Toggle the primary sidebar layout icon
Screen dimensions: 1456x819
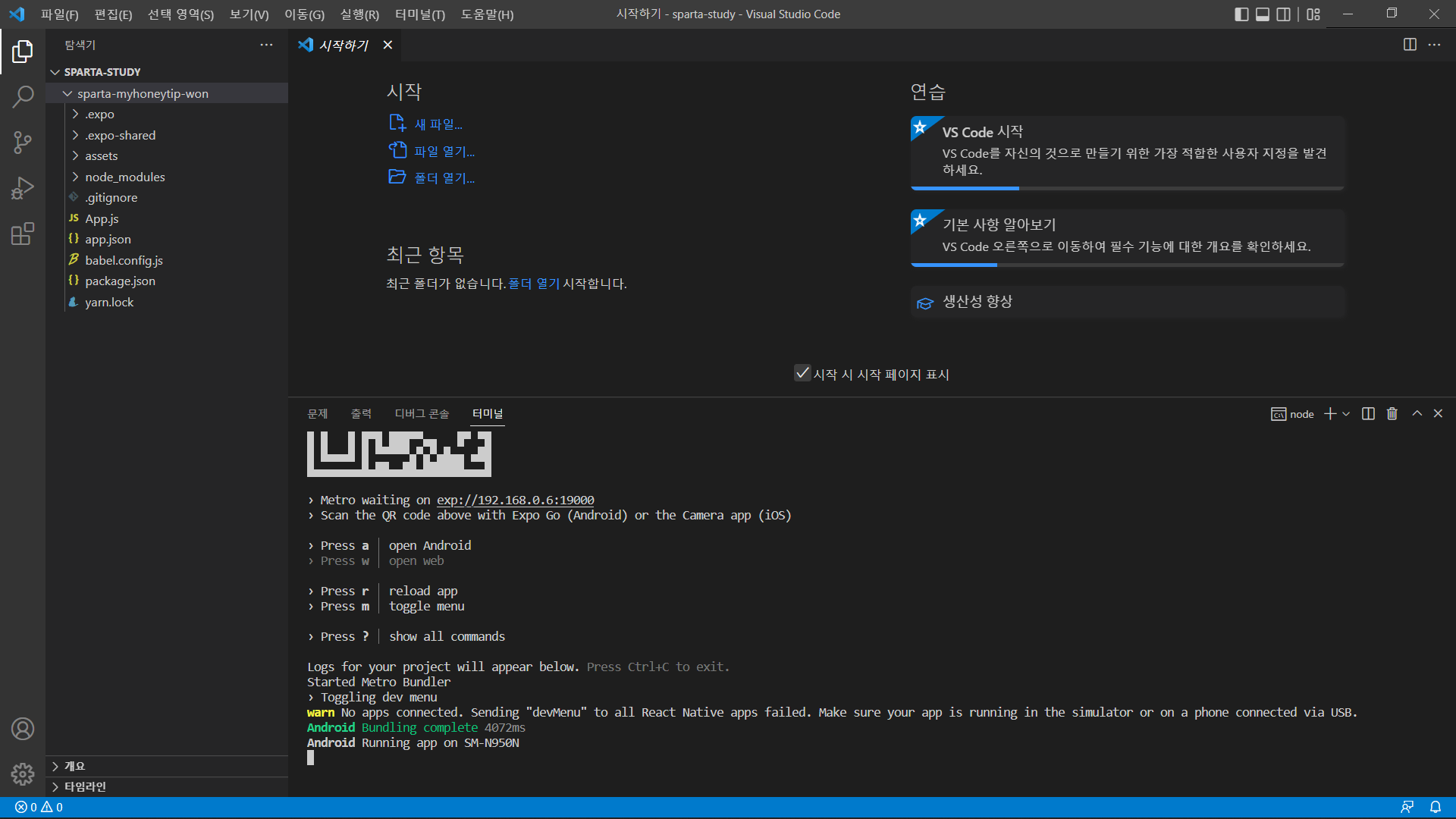point(1241,14)
